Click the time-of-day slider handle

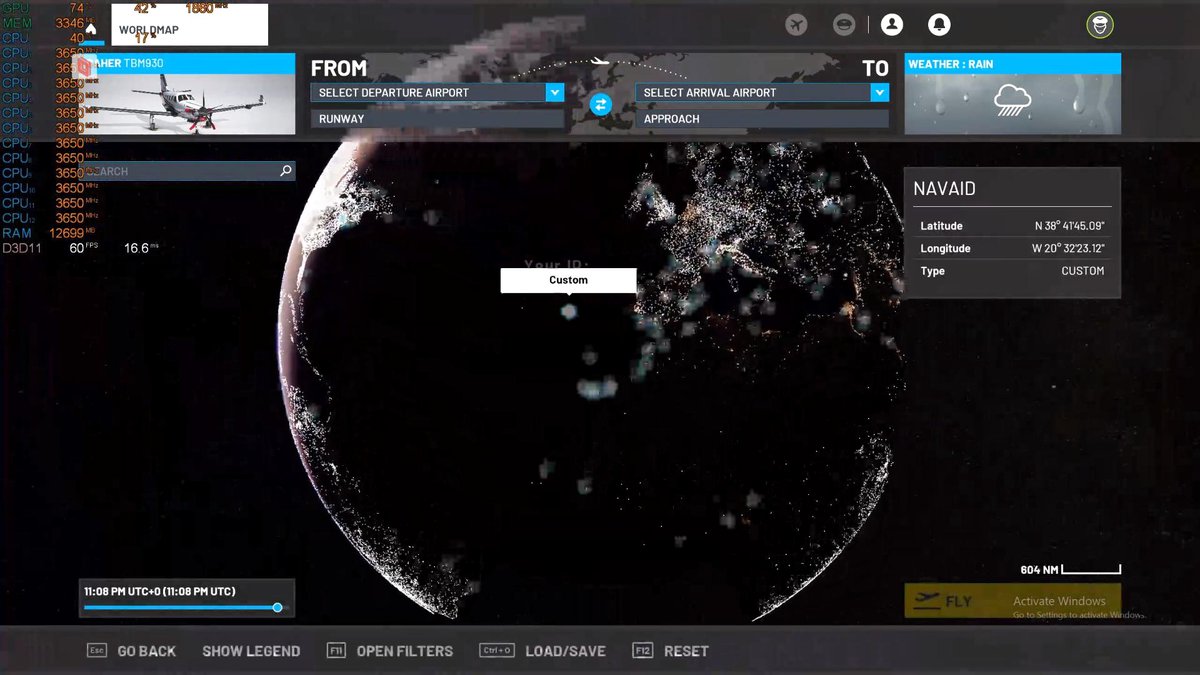pos(277,607)
